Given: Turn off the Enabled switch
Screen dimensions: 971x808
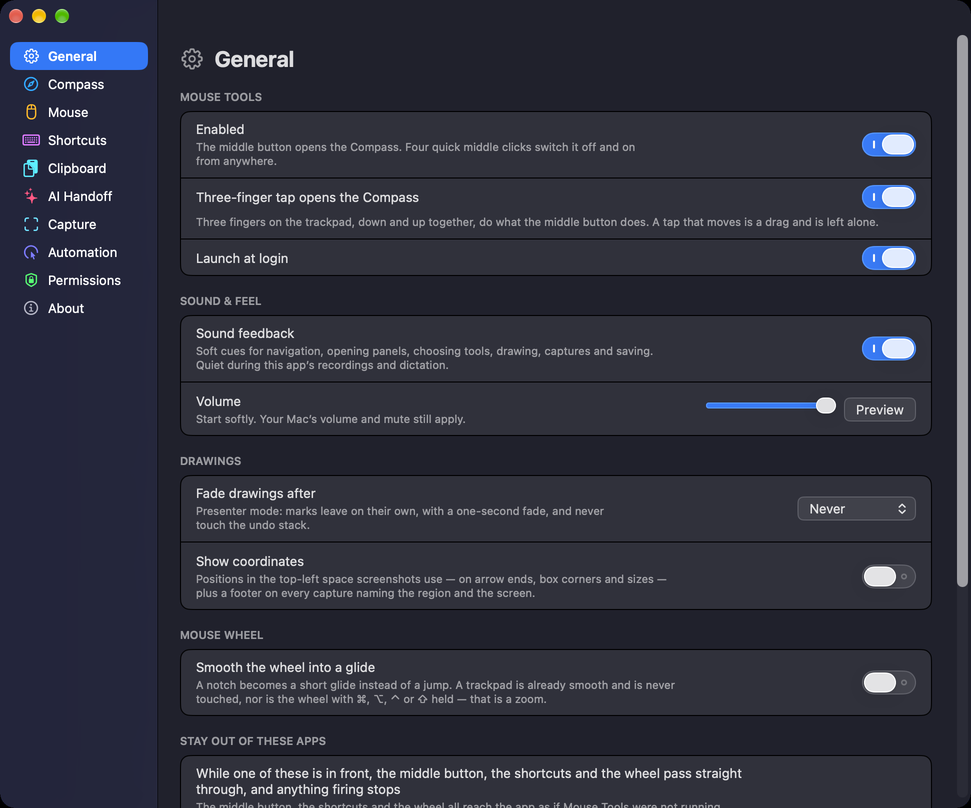Looking at the screenshot, I should (x=889, y=144).
